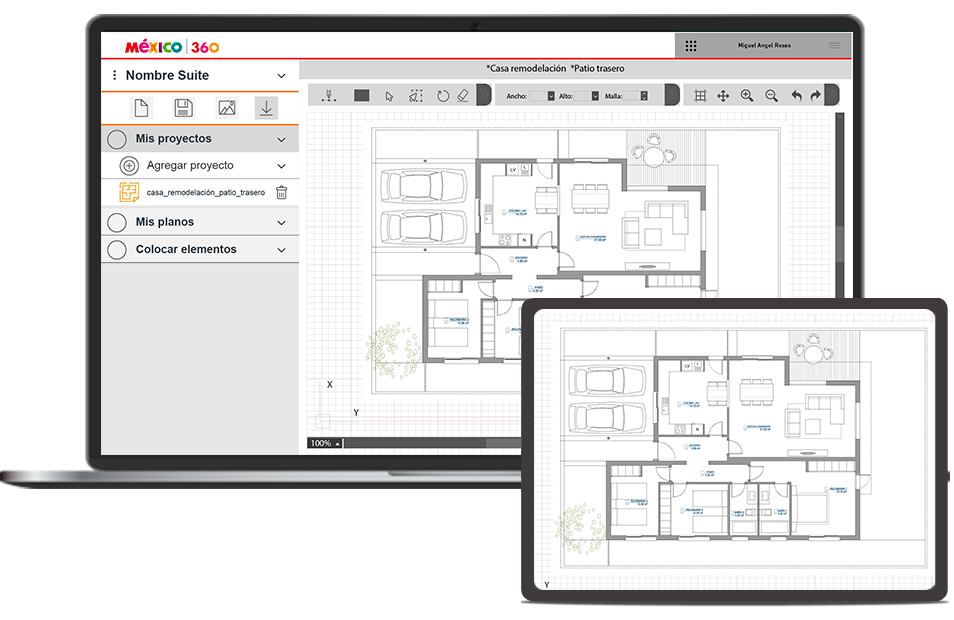Select the Mis planos circle
This screenshot has width=954, height=620.
click(117, 222)
